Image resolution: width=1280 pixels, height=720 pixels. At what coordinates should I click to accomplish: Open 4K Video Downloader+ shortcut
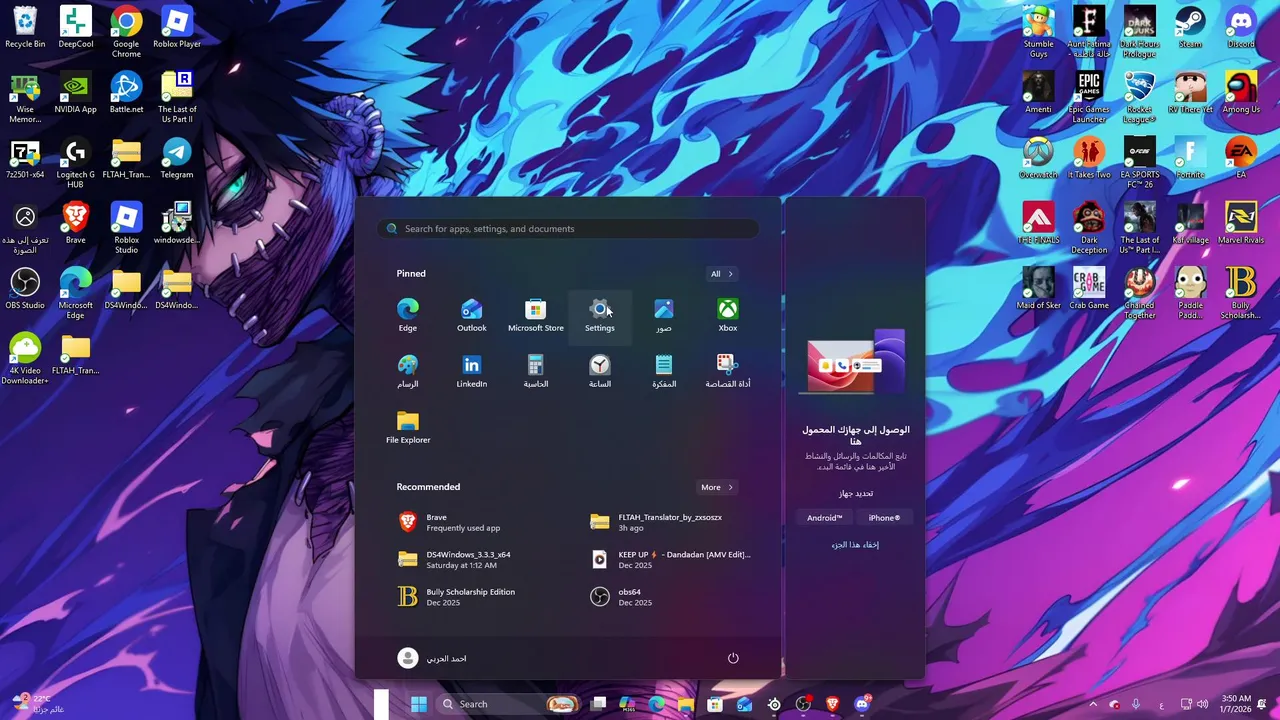[25, 359]
